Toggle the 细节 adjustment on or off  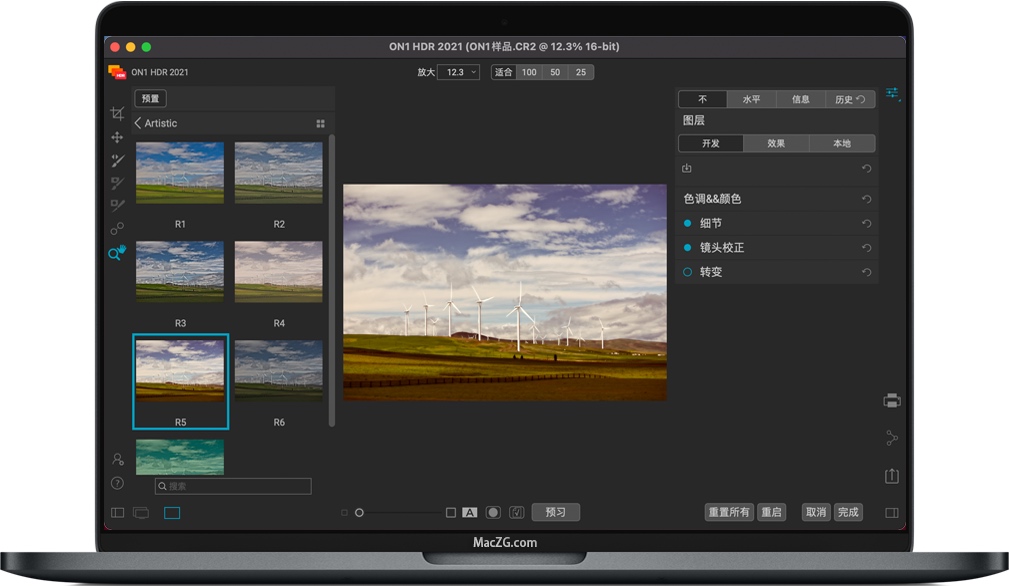point(687,222)
